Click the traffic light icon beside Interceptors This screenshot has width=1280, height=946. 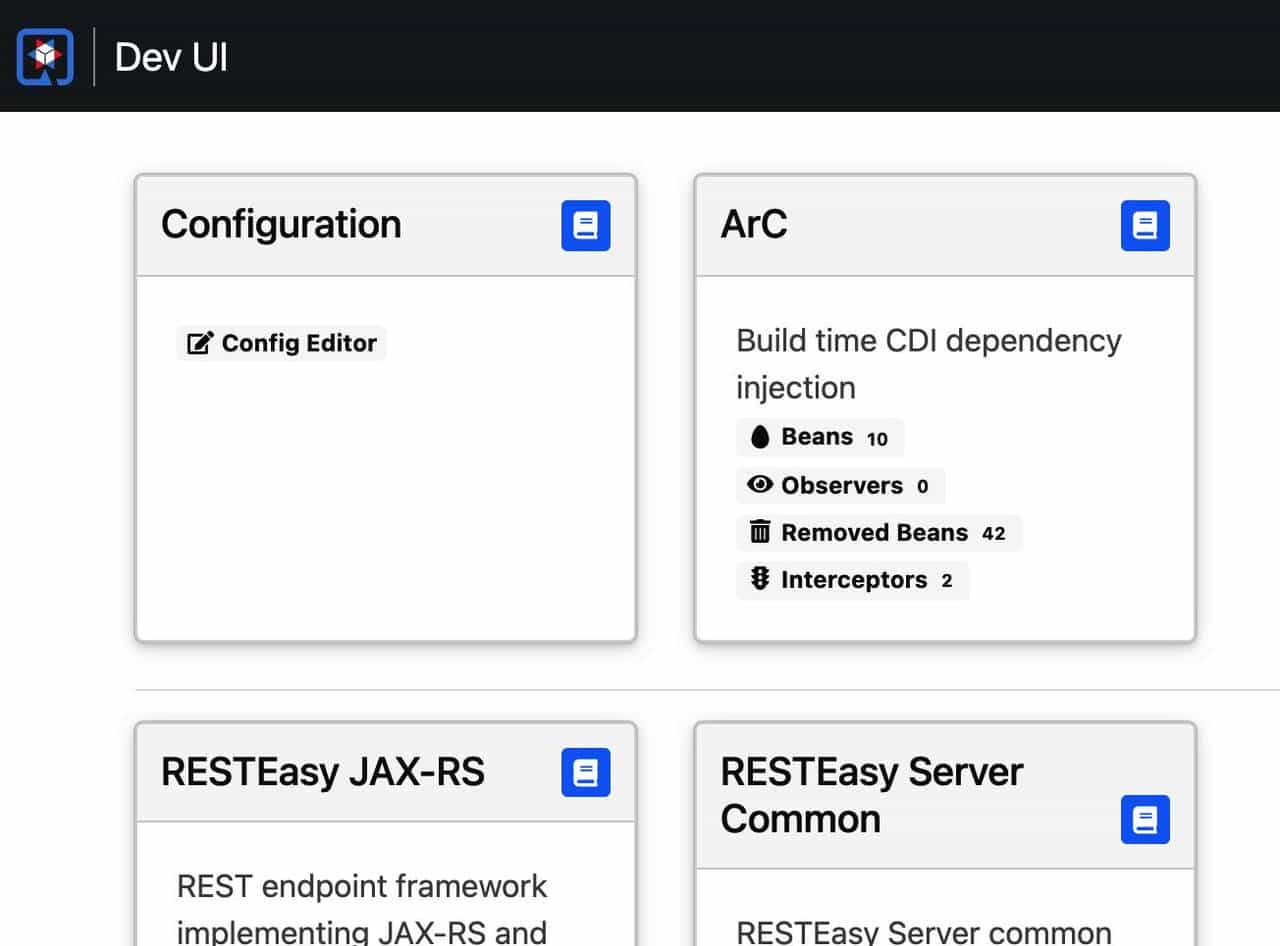pyautogui.click(x=760, y=580)
